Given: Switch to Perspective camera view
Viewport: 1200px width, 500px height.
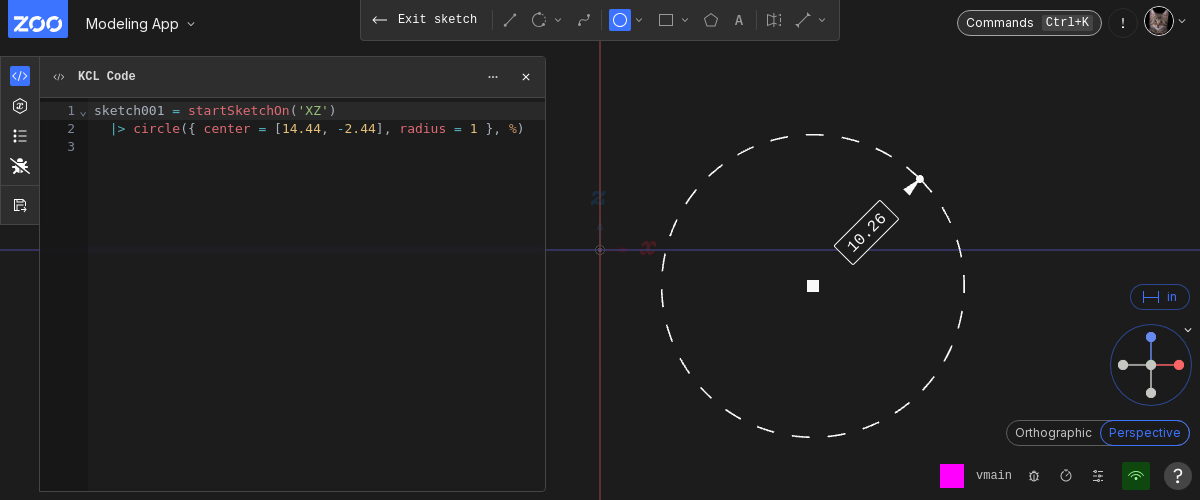Looking at the screenshot, I should (1144, 433).
